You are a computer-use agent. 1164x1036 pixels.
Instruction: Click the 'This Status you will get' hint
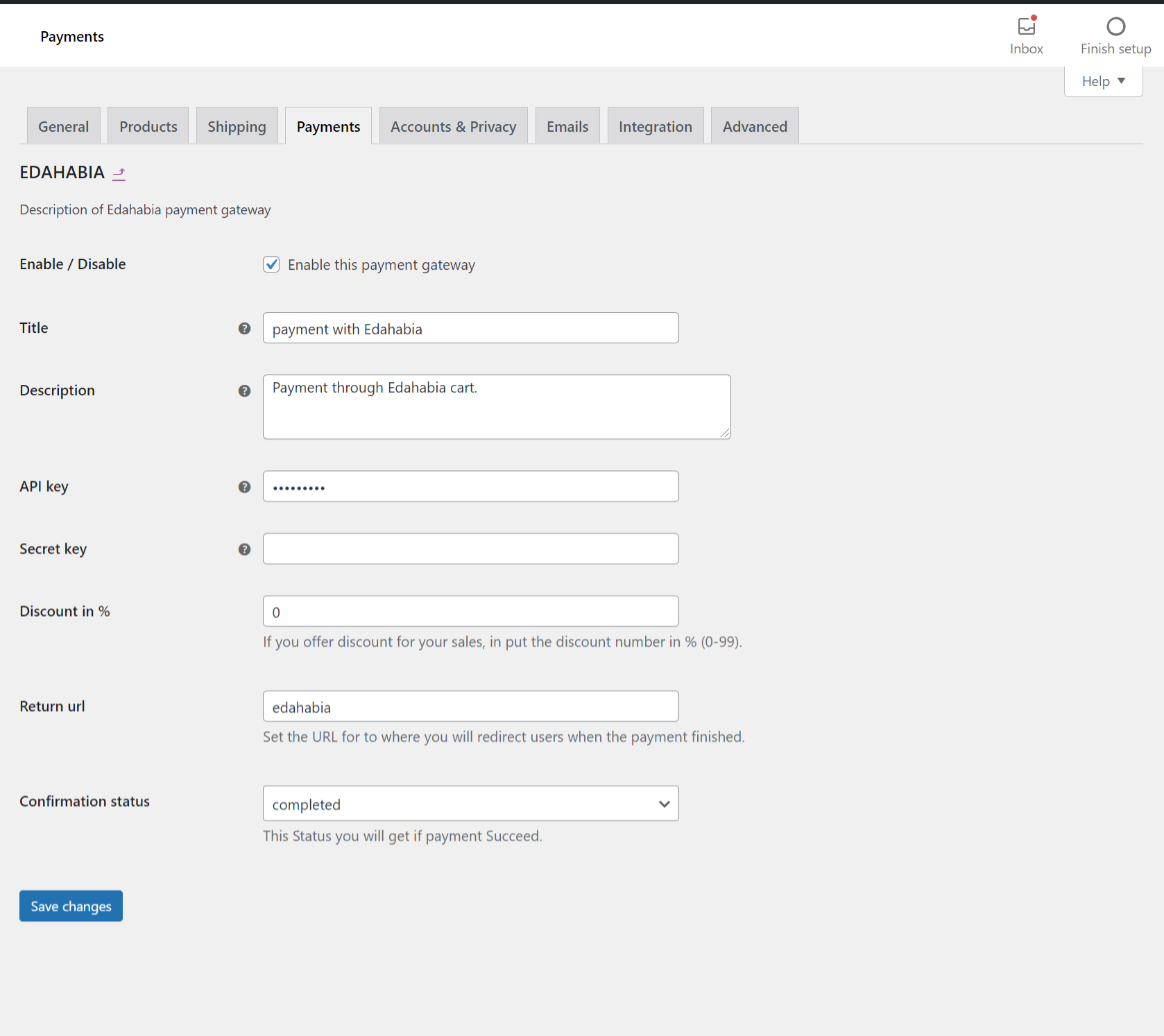point(402,836)
